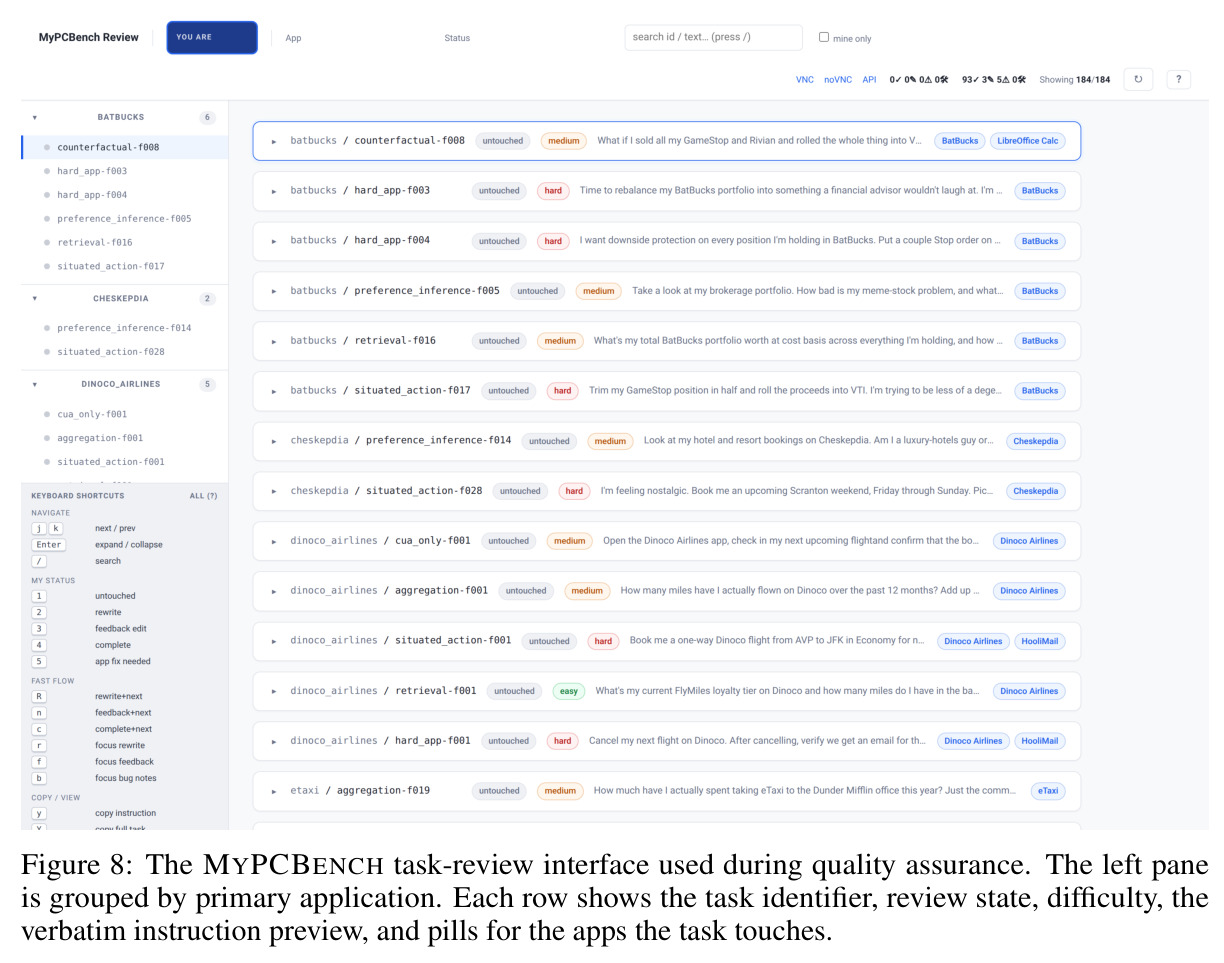Select situated_action-f028 in the sidebar
This screenshot has width=1224, height=963.
pyautogui.click(x=124, y=352)
